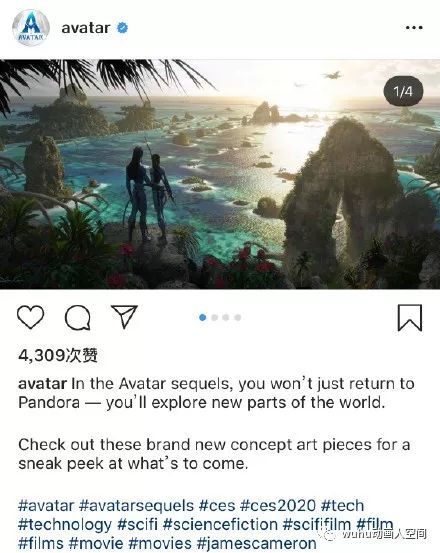Save post with bookmark icon
The height and width of the screenshot is (553, 440).
tap(410, 318)
